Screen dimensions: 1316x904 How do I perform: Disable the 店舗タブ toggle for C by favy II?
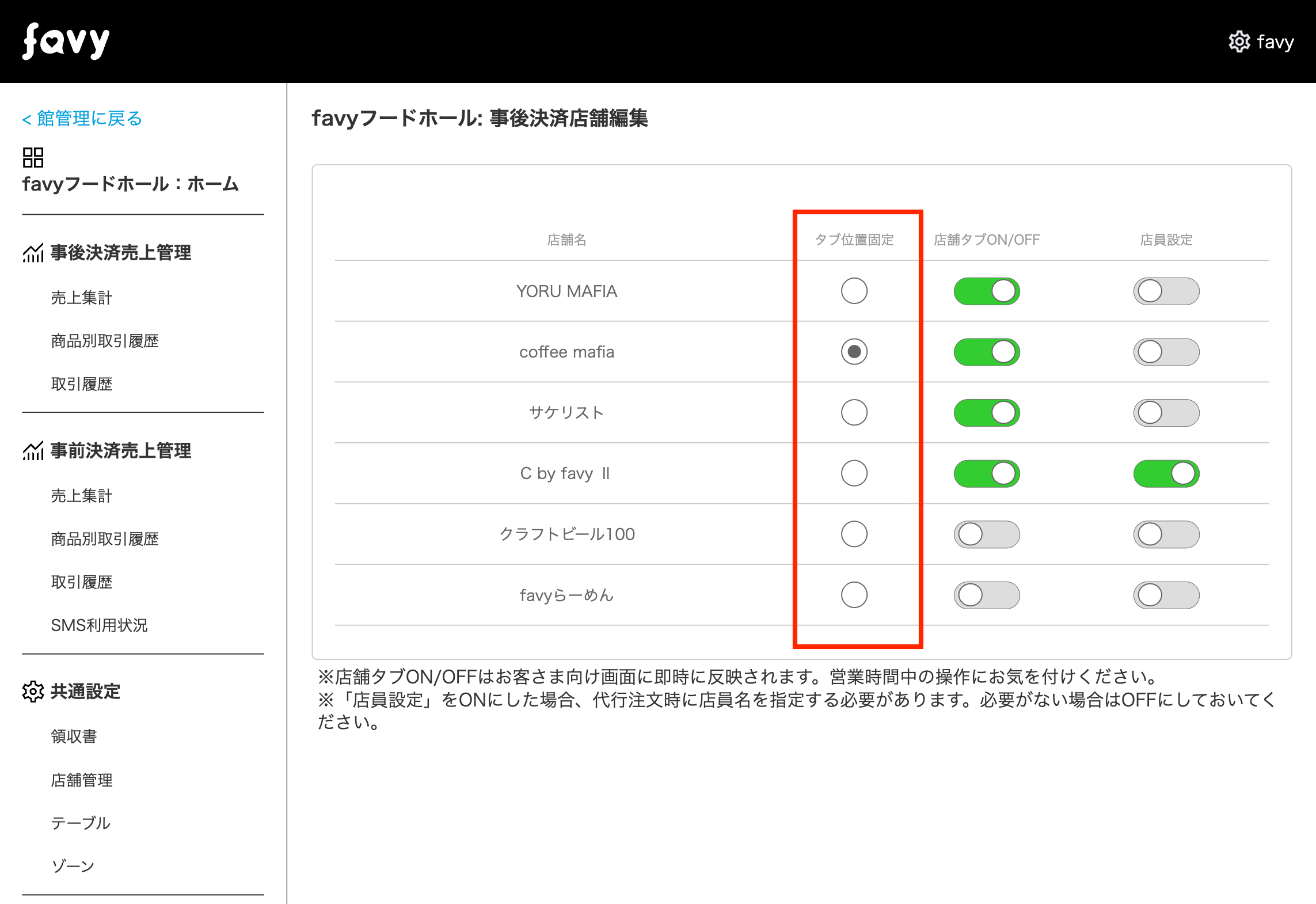click(x=987, y=473)
